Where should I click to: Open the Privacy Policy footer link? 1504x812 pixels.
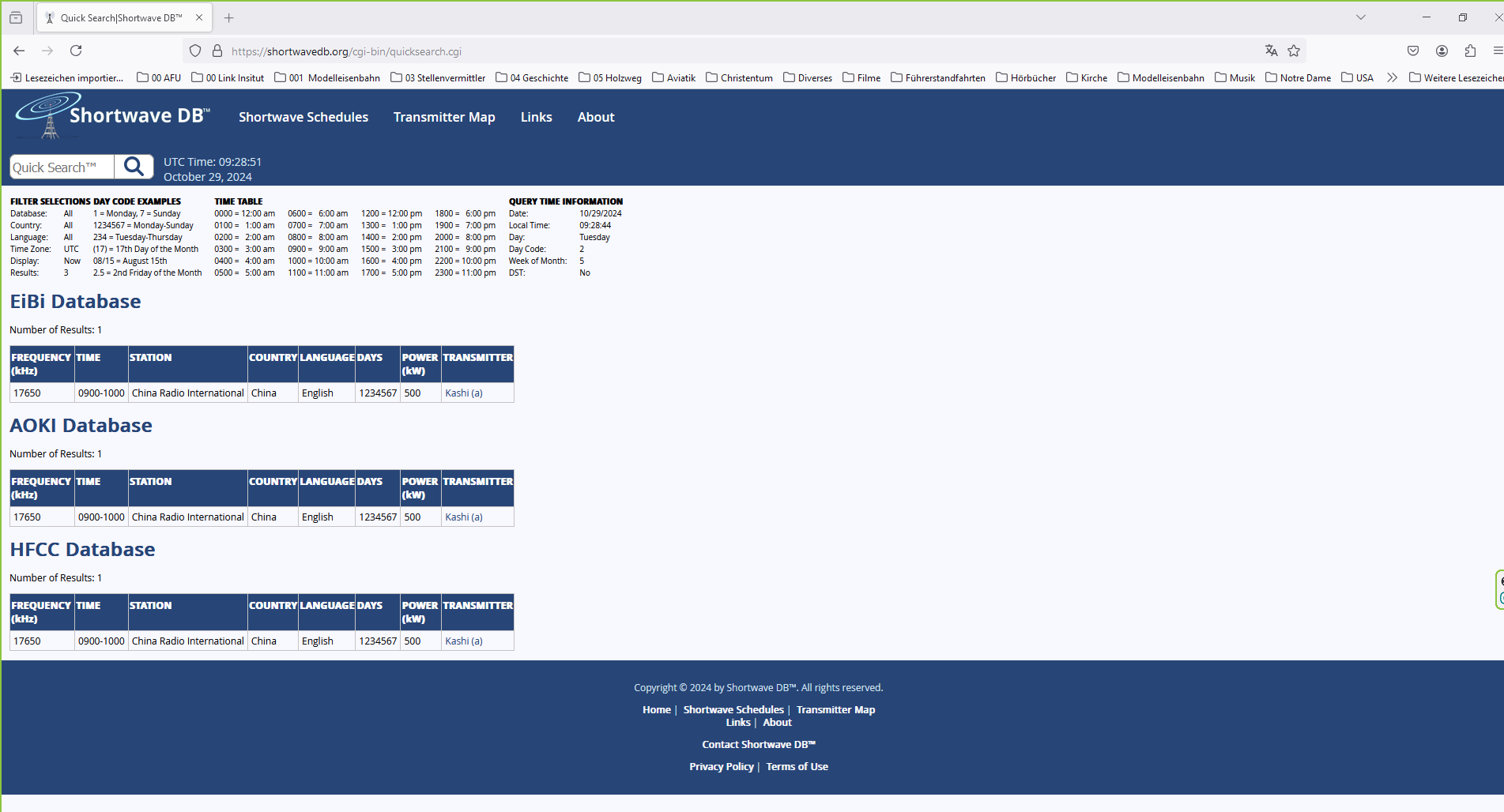coord(721,766)
